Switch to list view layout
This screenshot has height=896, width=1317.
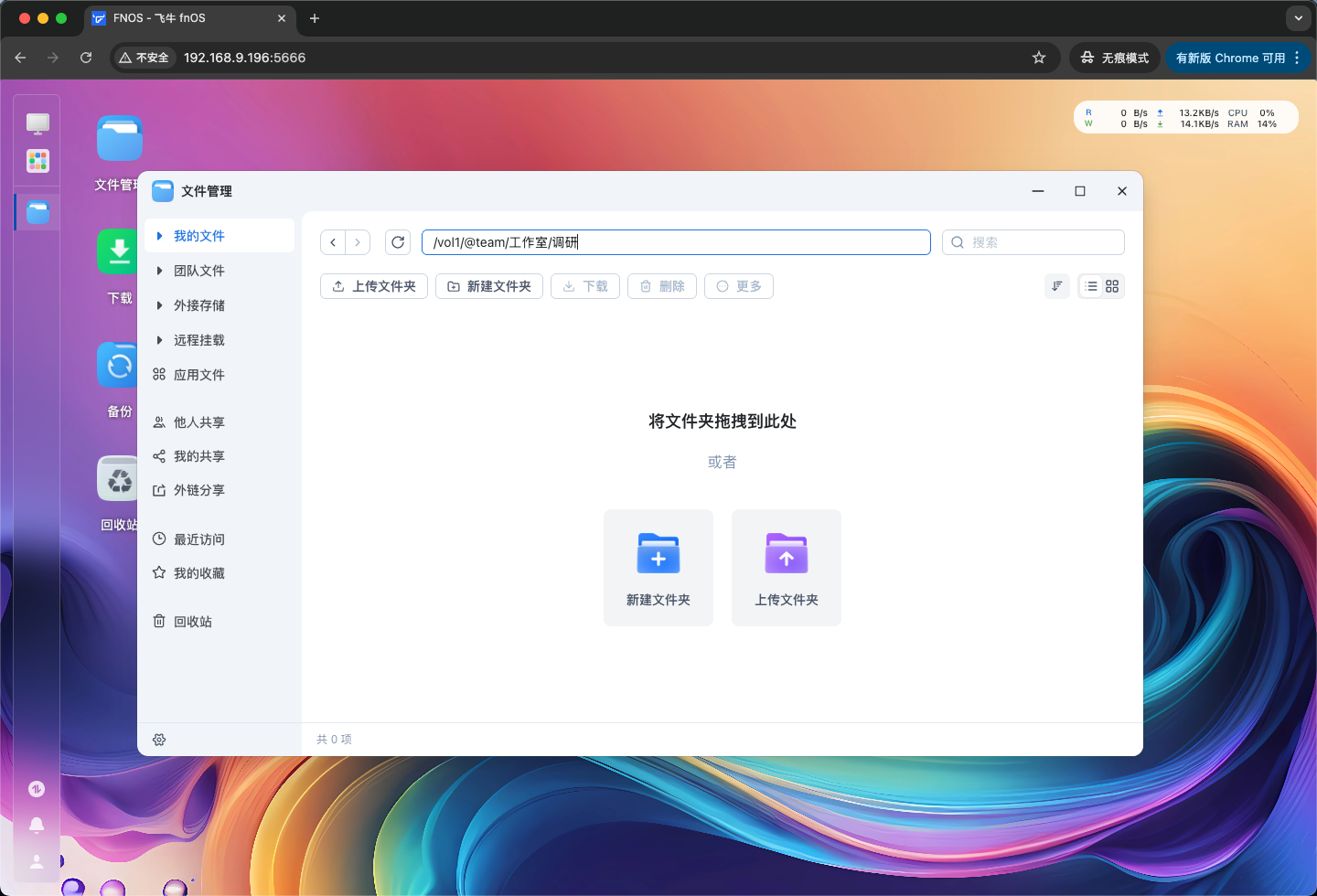(1090, 286)
